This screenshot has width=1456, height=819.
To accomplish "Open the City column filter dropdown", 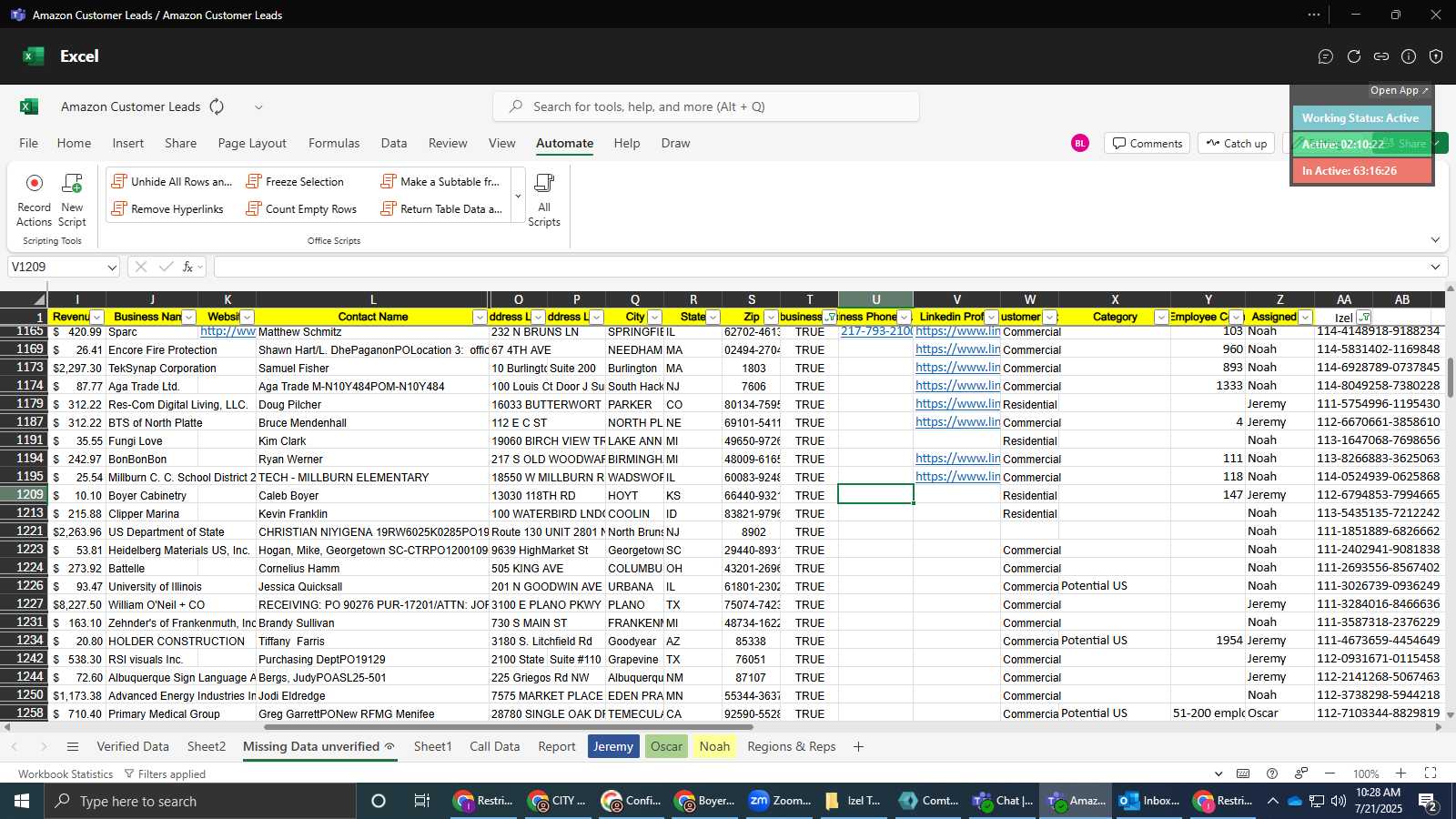I will [654, 317].
